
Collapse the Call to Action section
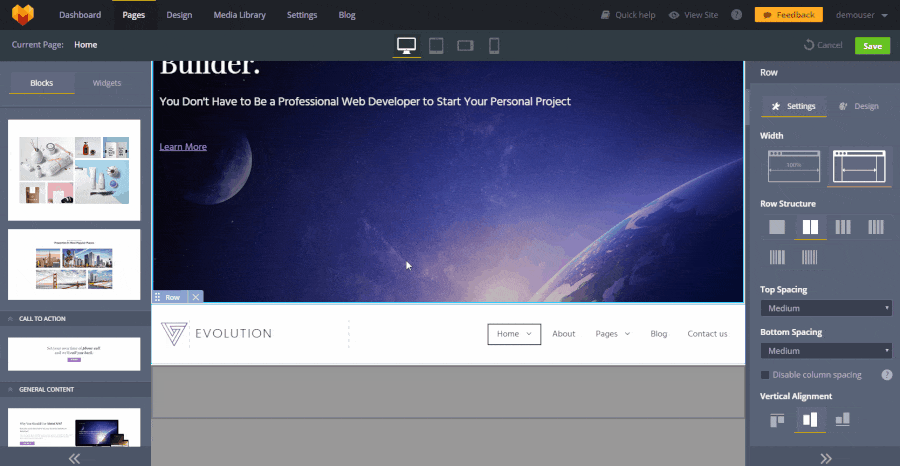[11, 319]
